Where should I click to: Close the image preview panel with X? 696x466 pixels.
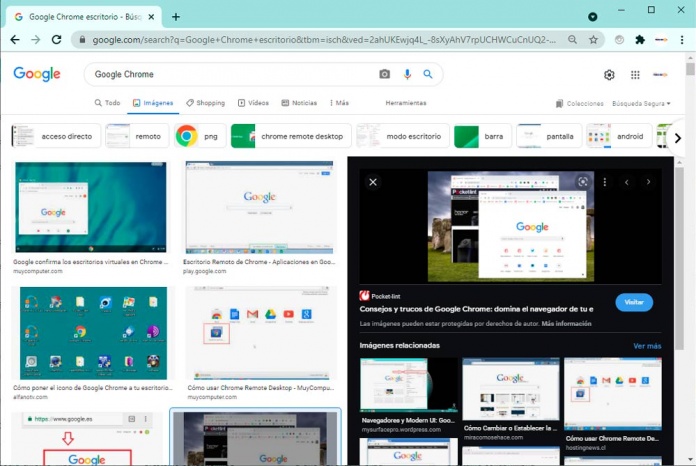[x=373, y=182]
